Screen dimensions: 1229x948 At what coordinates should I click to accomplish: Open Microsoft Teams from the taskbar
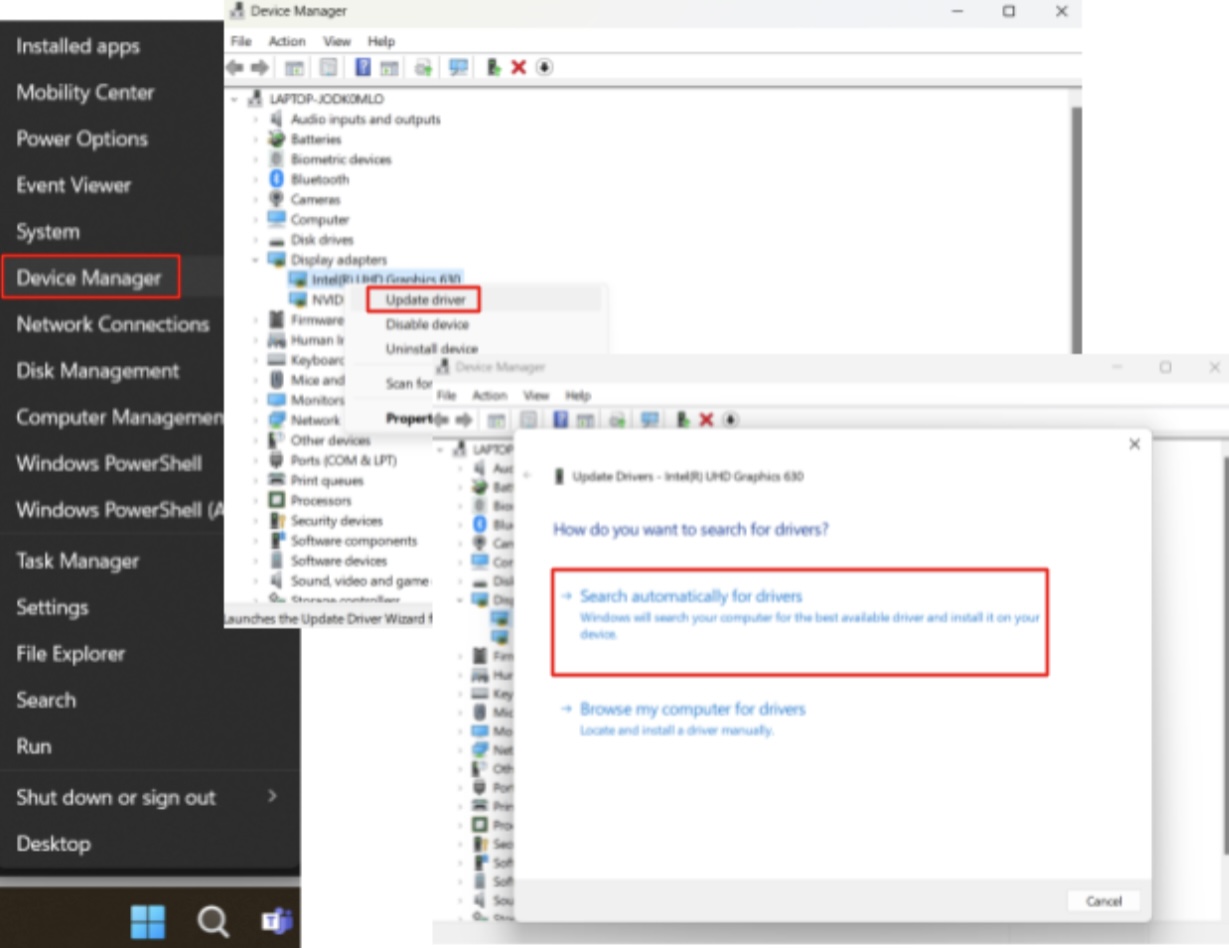(276, 921)
